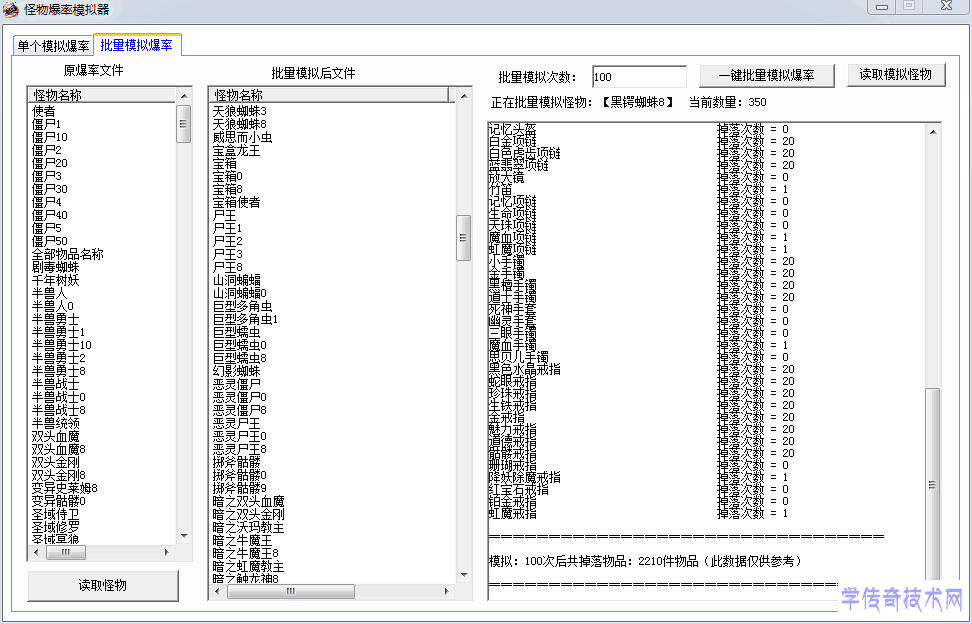Click the 读取模拟怪物 button
The height and width of the screenshot is (624, 972).
pos(896,75)
